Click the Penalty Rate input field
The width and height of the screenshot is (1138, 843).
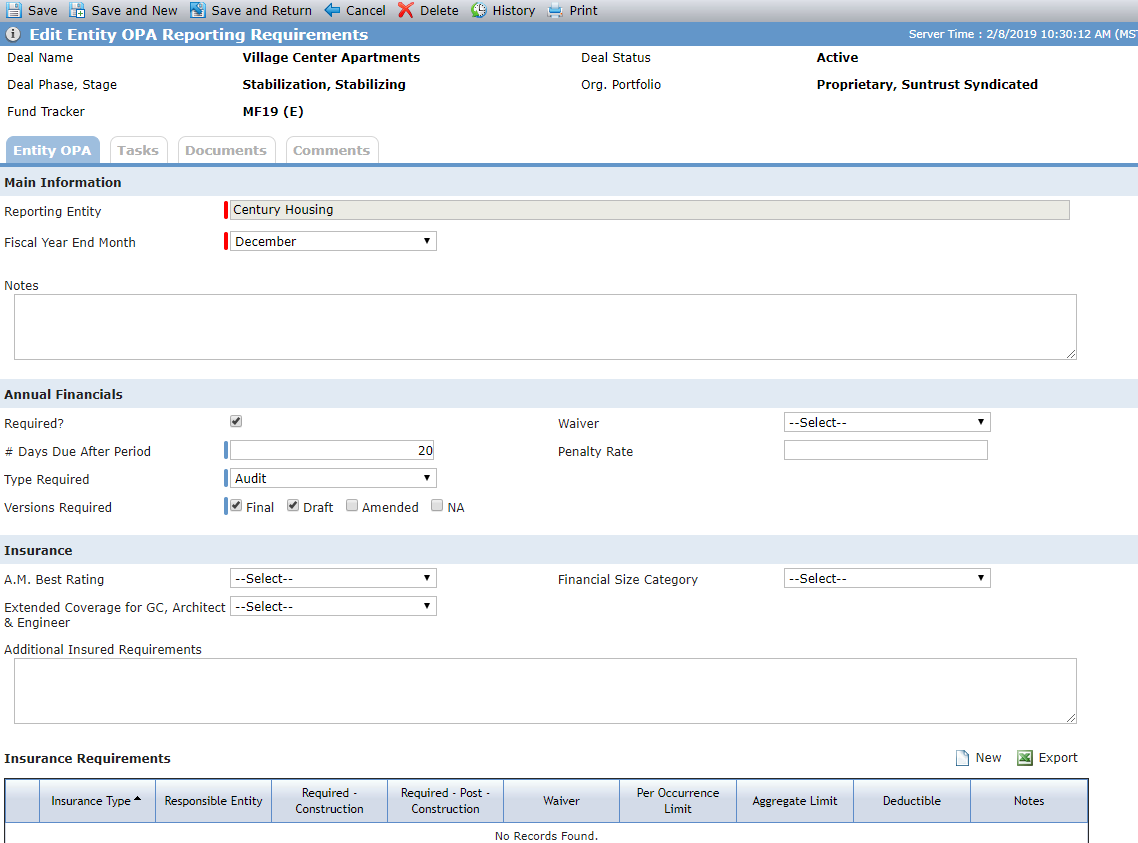tap(885, 451)
